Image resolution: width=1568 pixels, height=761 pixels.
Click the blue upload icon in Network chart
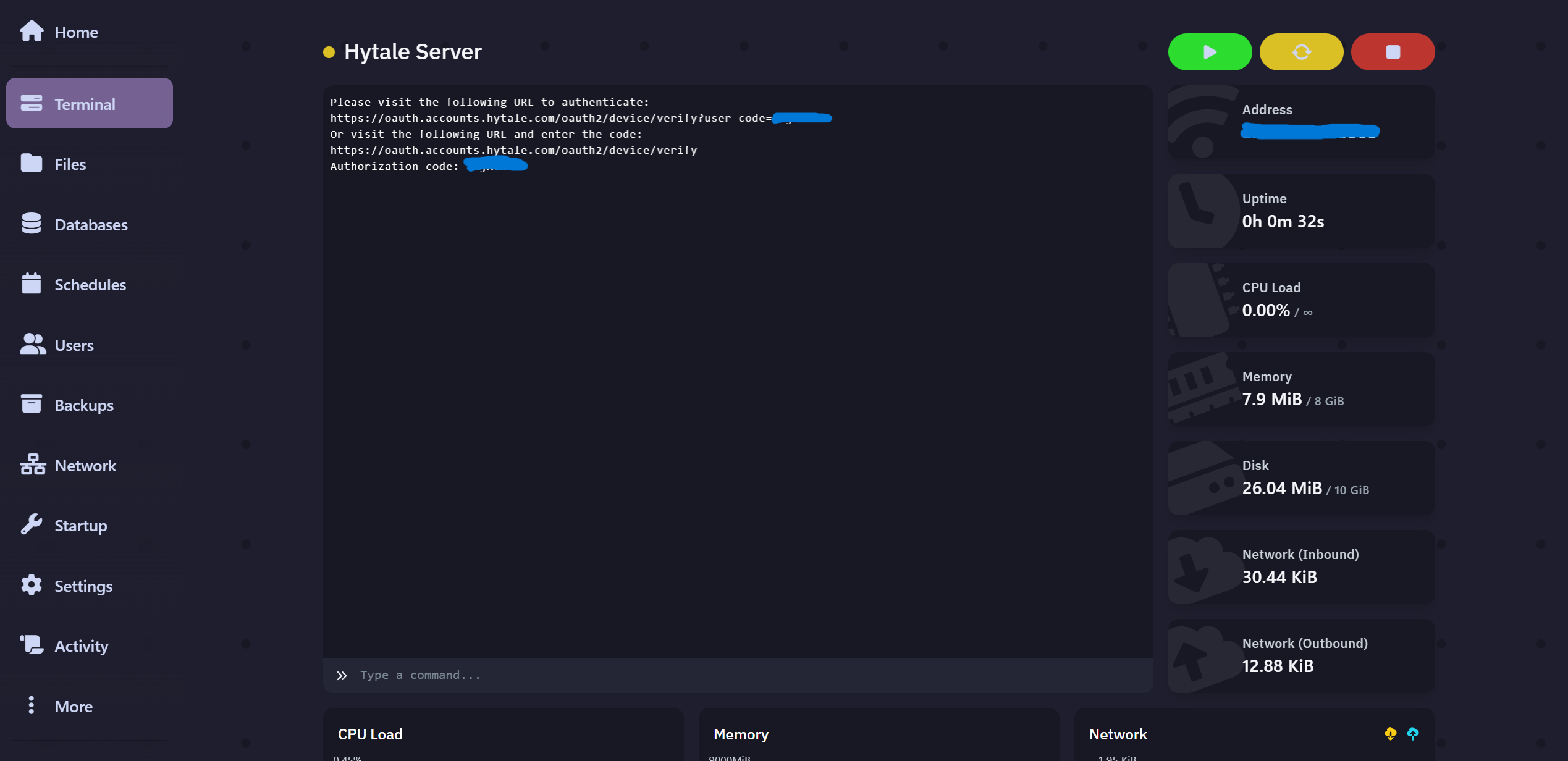1412,733
